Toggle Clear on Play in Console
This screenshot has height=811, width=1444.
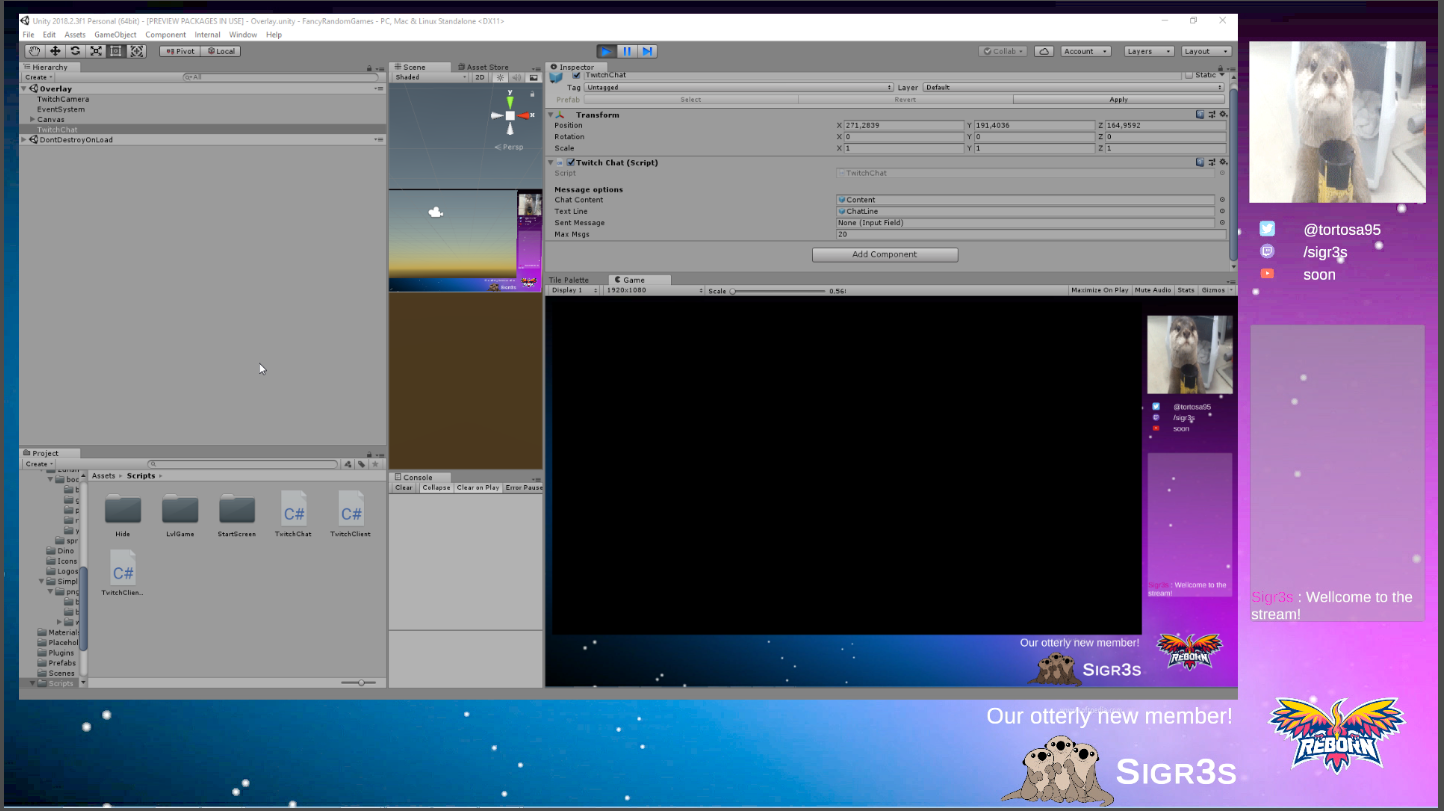[478, 488]
